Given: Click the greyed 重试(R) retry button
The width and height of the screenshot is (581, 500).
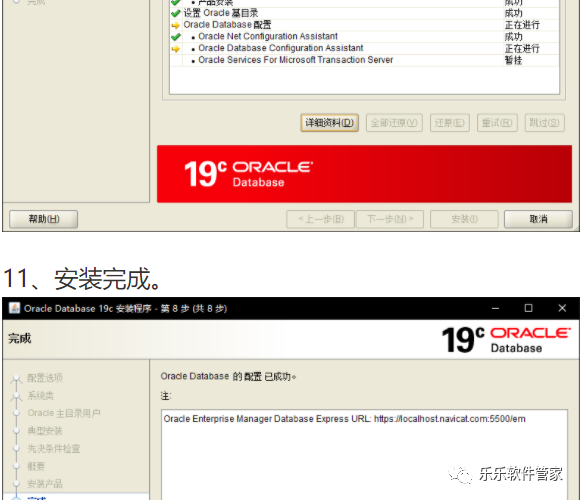Looking at the screenshot, I should point(497,123).
